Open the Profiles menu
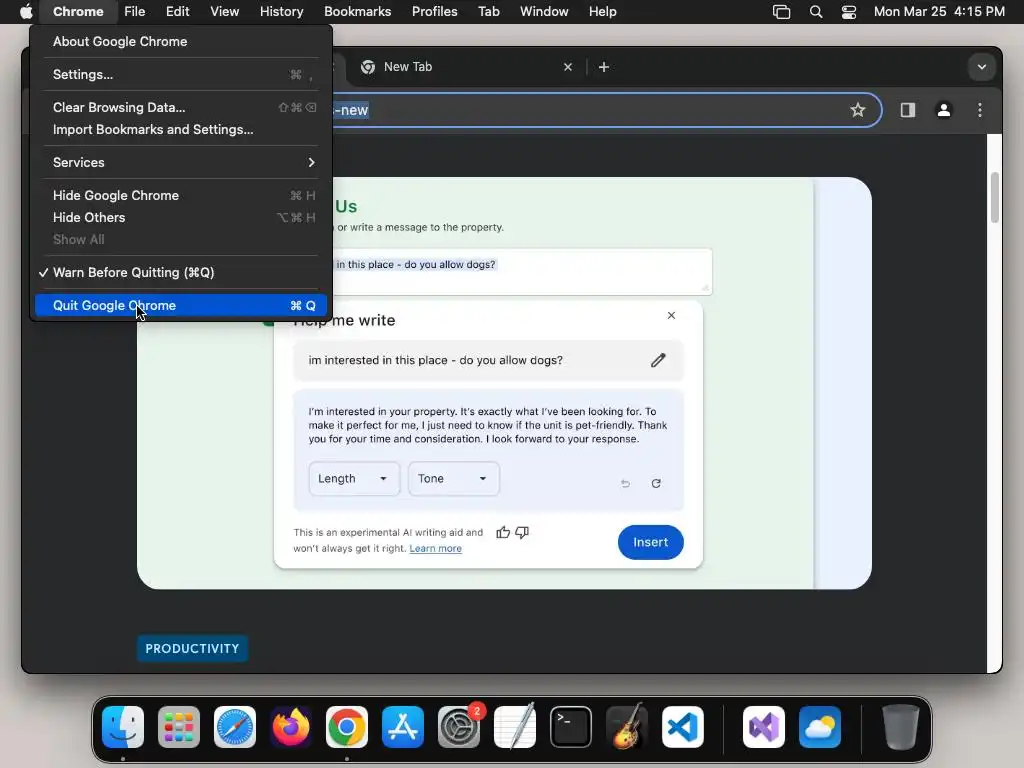 click(x=434, y=11)
